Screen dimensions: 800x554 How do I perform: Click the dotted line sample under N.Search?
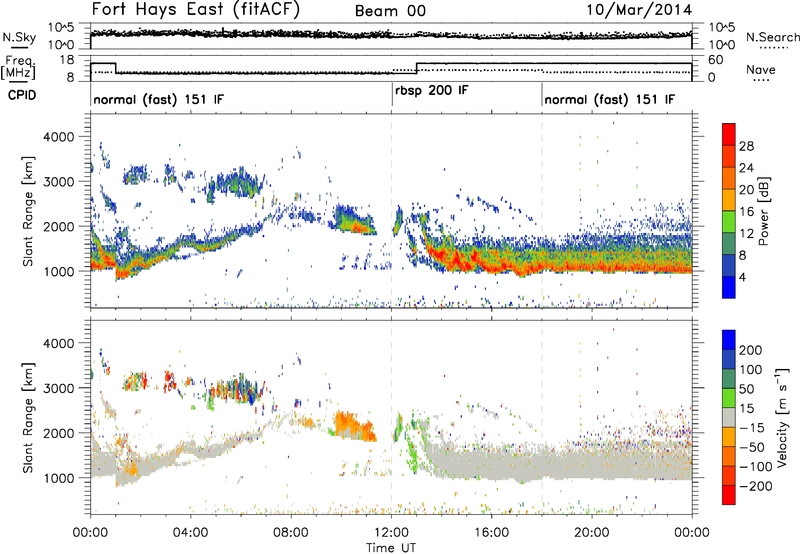[772, 48]
